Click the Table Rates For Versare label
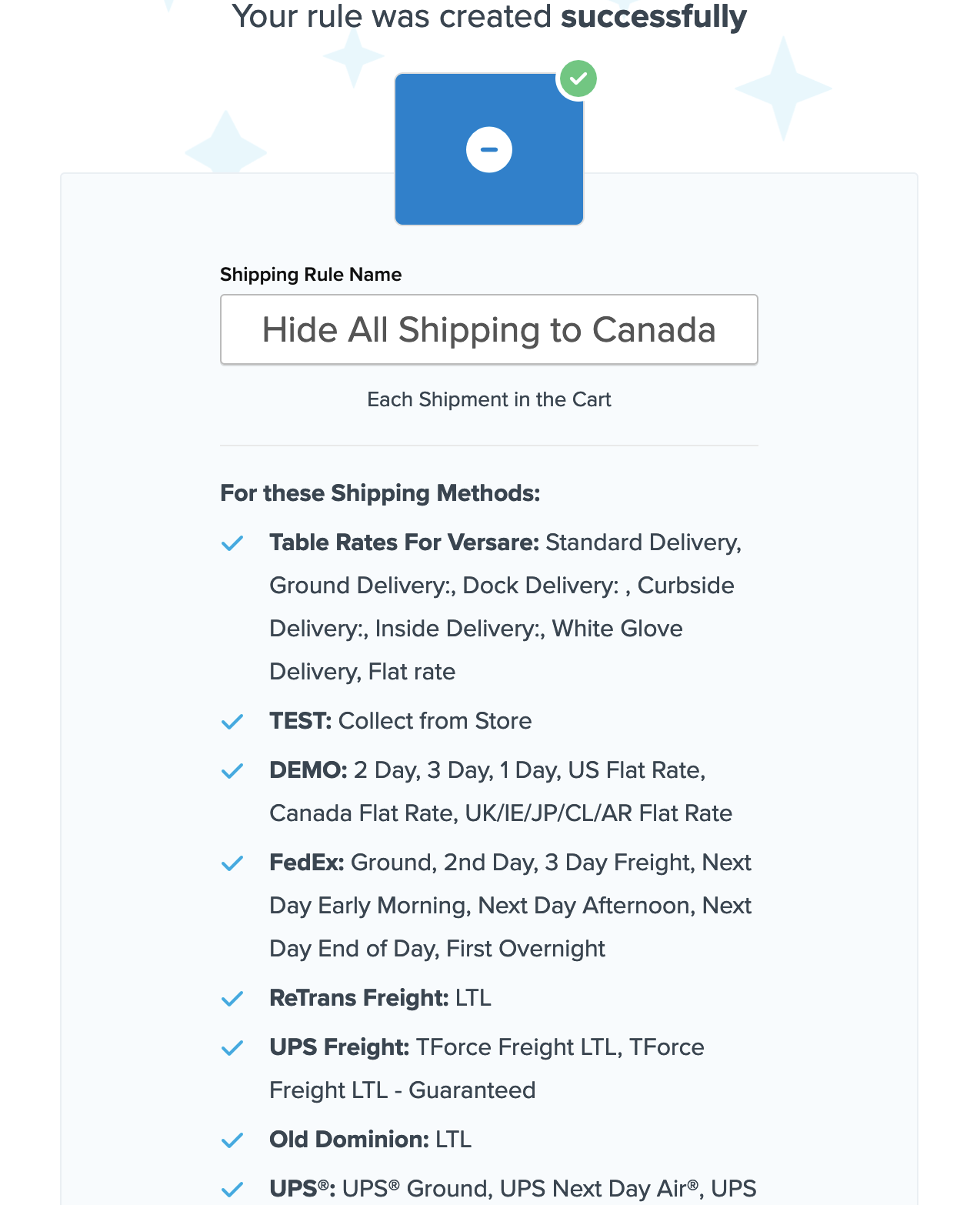980x1205 pixels. click(x=404, y=542)
